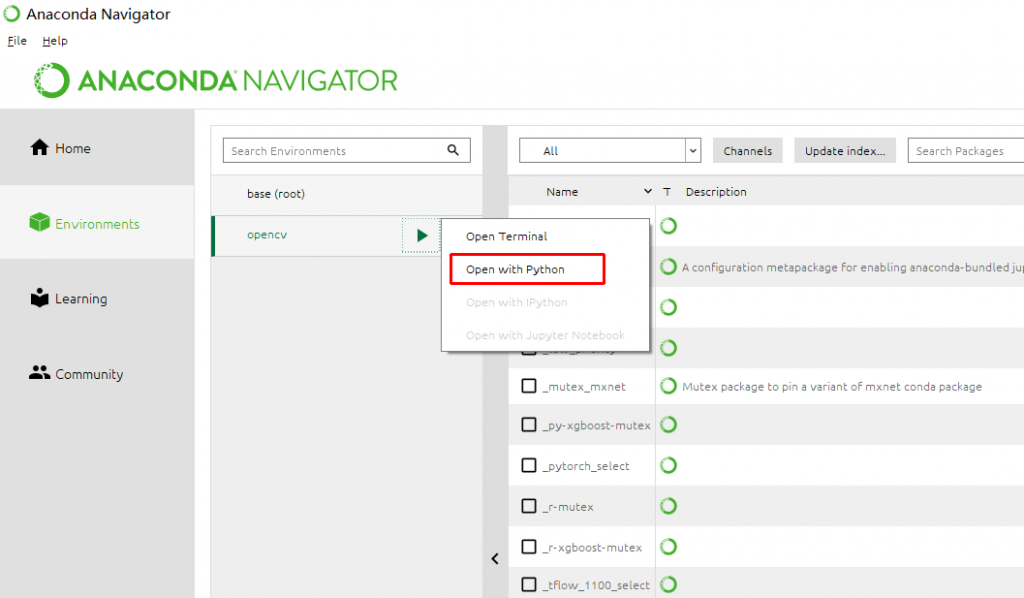Image resolution: width=1024 pixels, height=598 pixels.
Task: Select the base (root) environment
Action: click(276, 194)
